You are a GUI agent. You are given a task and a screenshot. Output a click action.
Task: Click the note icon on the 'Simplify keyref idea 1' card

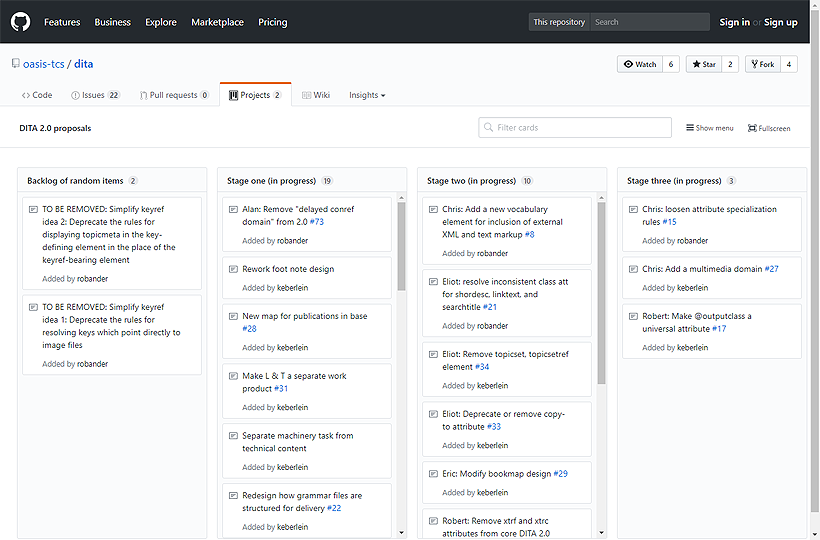[x=33, y=307]
